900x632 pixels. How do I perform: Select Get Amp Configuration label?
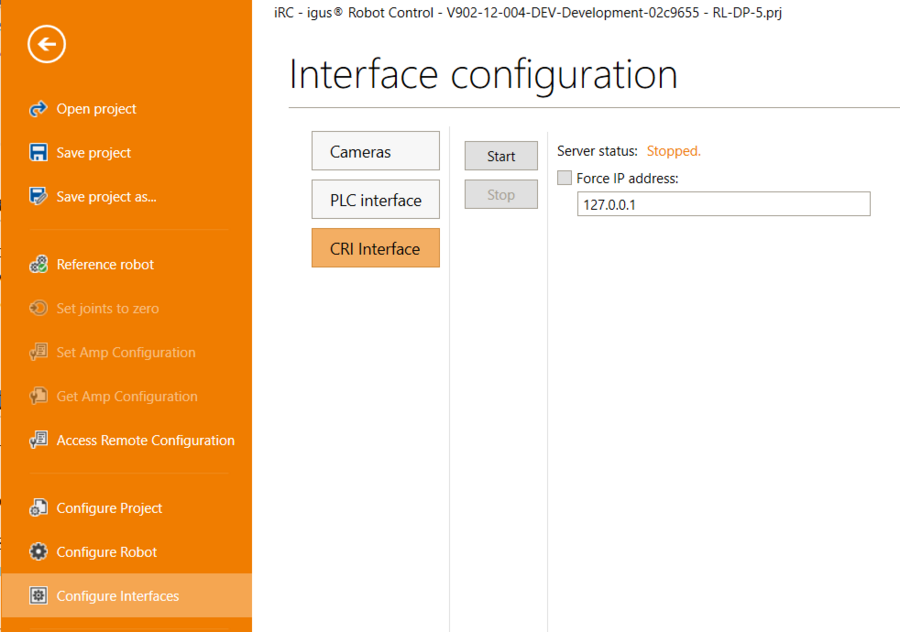click(127, 397)
